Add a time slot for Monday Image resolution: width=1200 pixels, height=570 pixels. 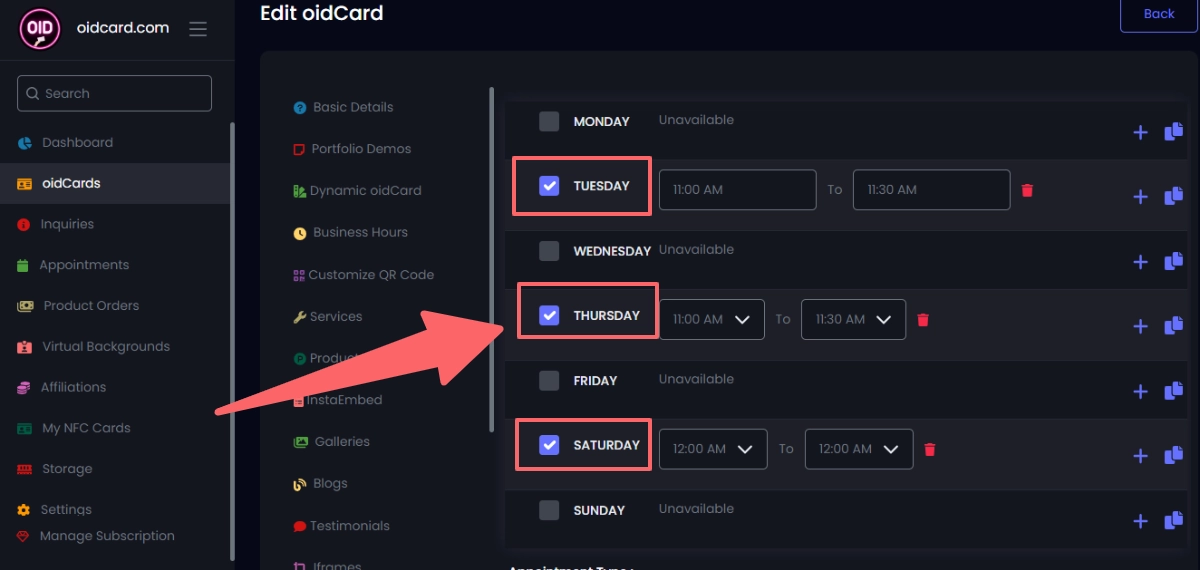(x=1140, y=132)
